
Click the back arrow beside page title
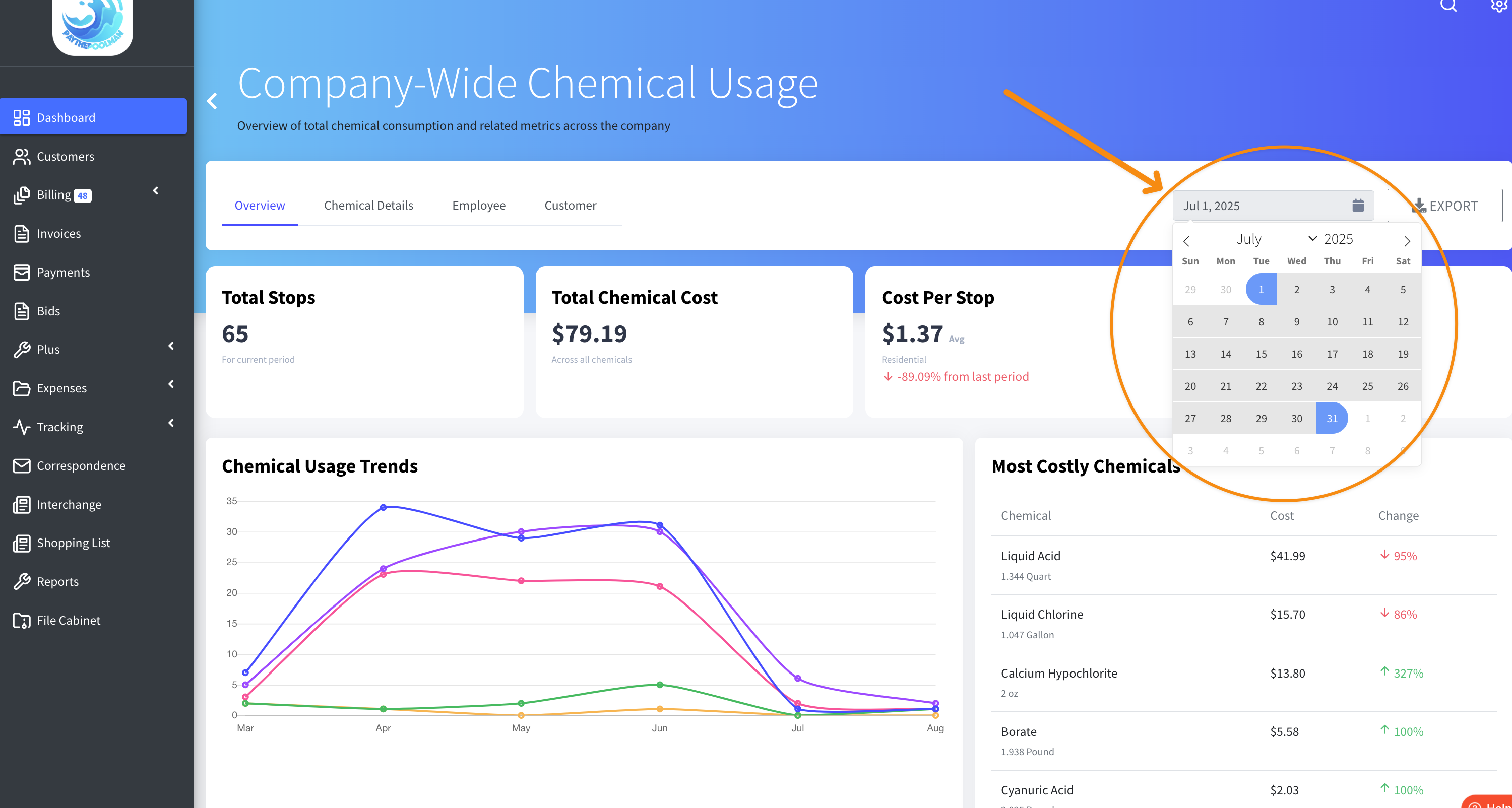(213, 101)
